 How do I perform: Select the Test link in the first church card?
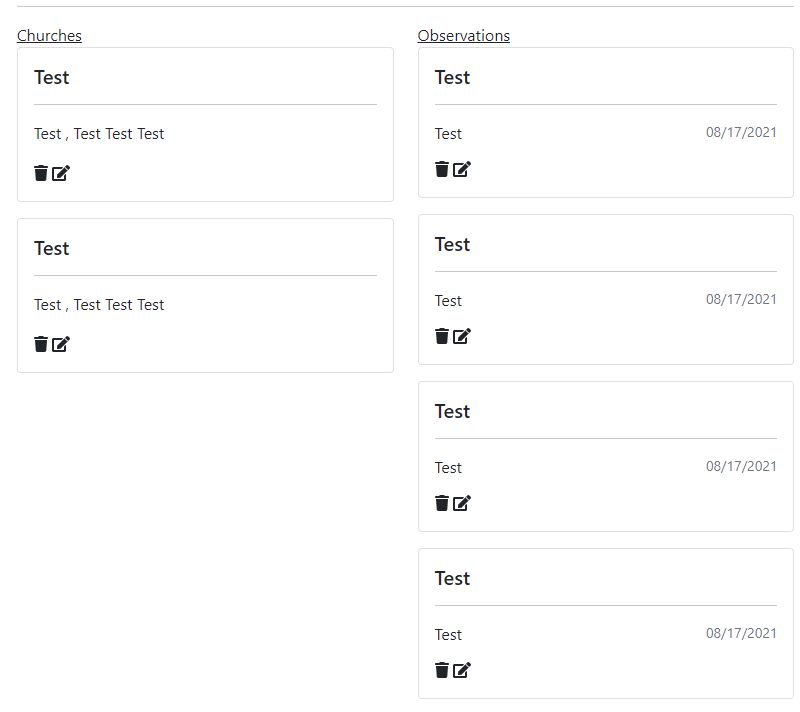[44, 133]
